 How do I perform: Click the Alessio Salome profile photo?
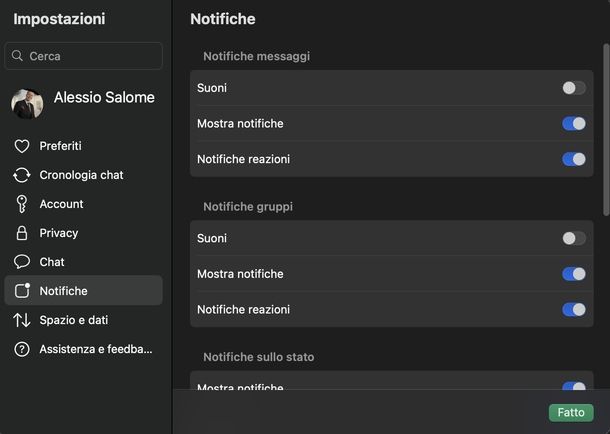click(27, 104)
